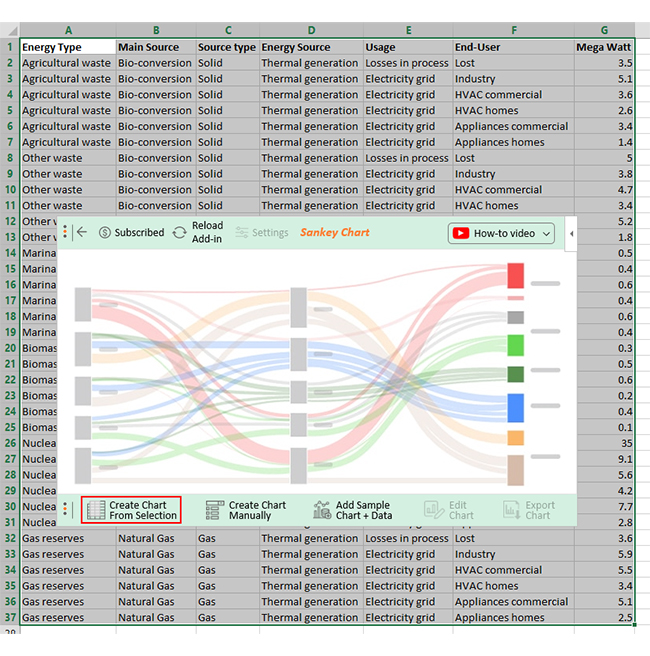650x656 pixels.
Task: Click HVAC homes cell in row 11
Action: pos(514,205)
